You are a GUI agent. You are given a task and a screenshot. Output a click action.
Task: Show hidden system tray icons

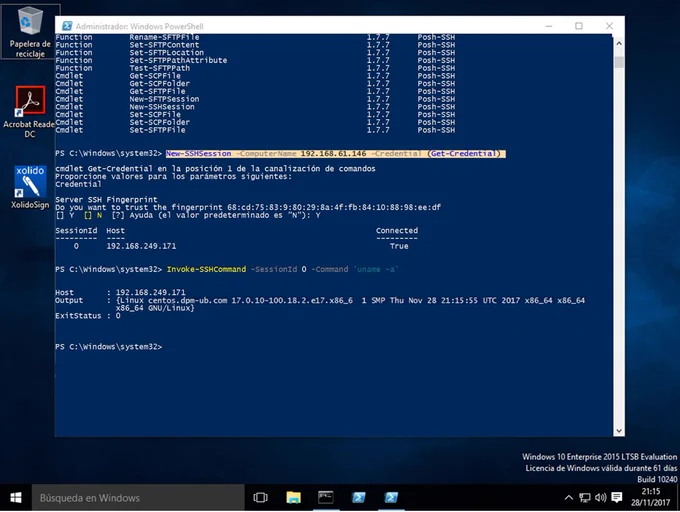point(569,498)
